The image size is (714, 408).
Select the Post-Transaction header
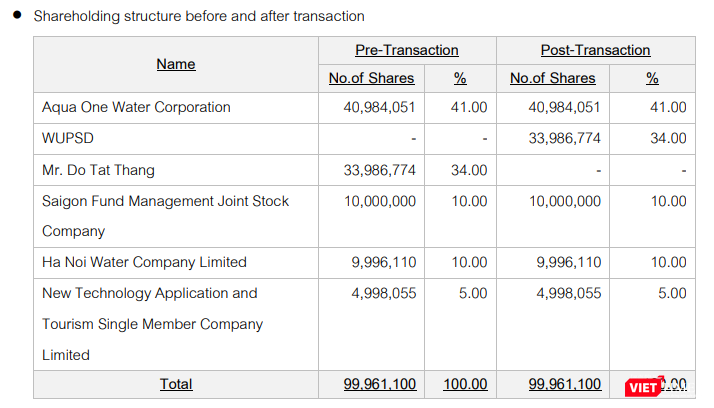pyautogui.click(x=595, y=50)
